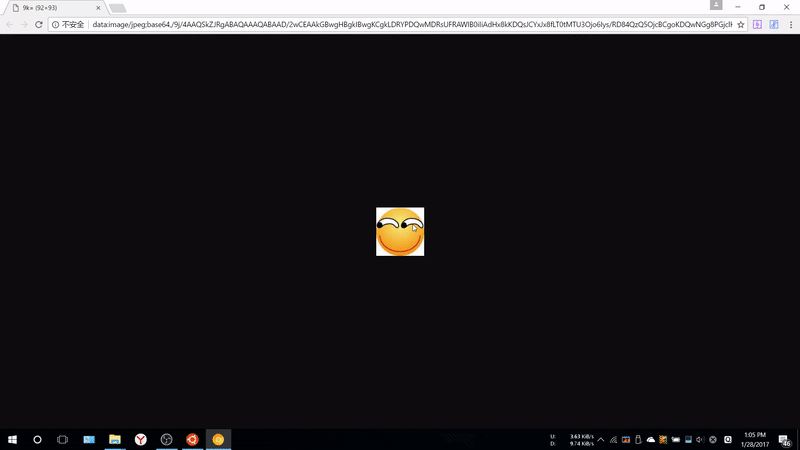Open Chrome three-dot menu
800x450 pixels.
(x=791, y=24)
